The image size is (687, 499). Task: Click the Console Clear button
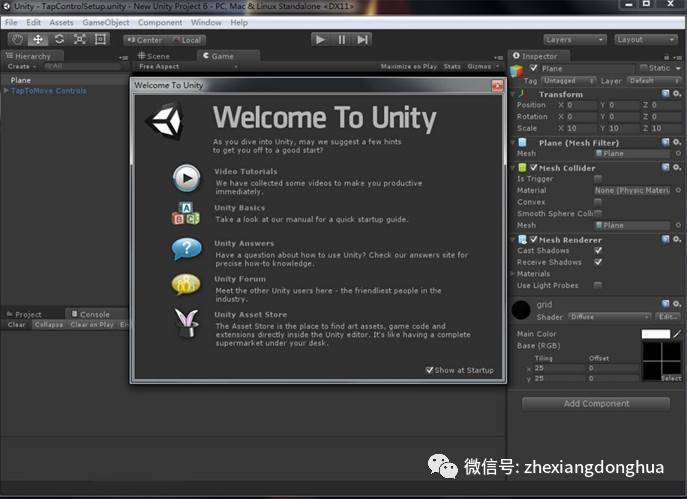(17, 325)
